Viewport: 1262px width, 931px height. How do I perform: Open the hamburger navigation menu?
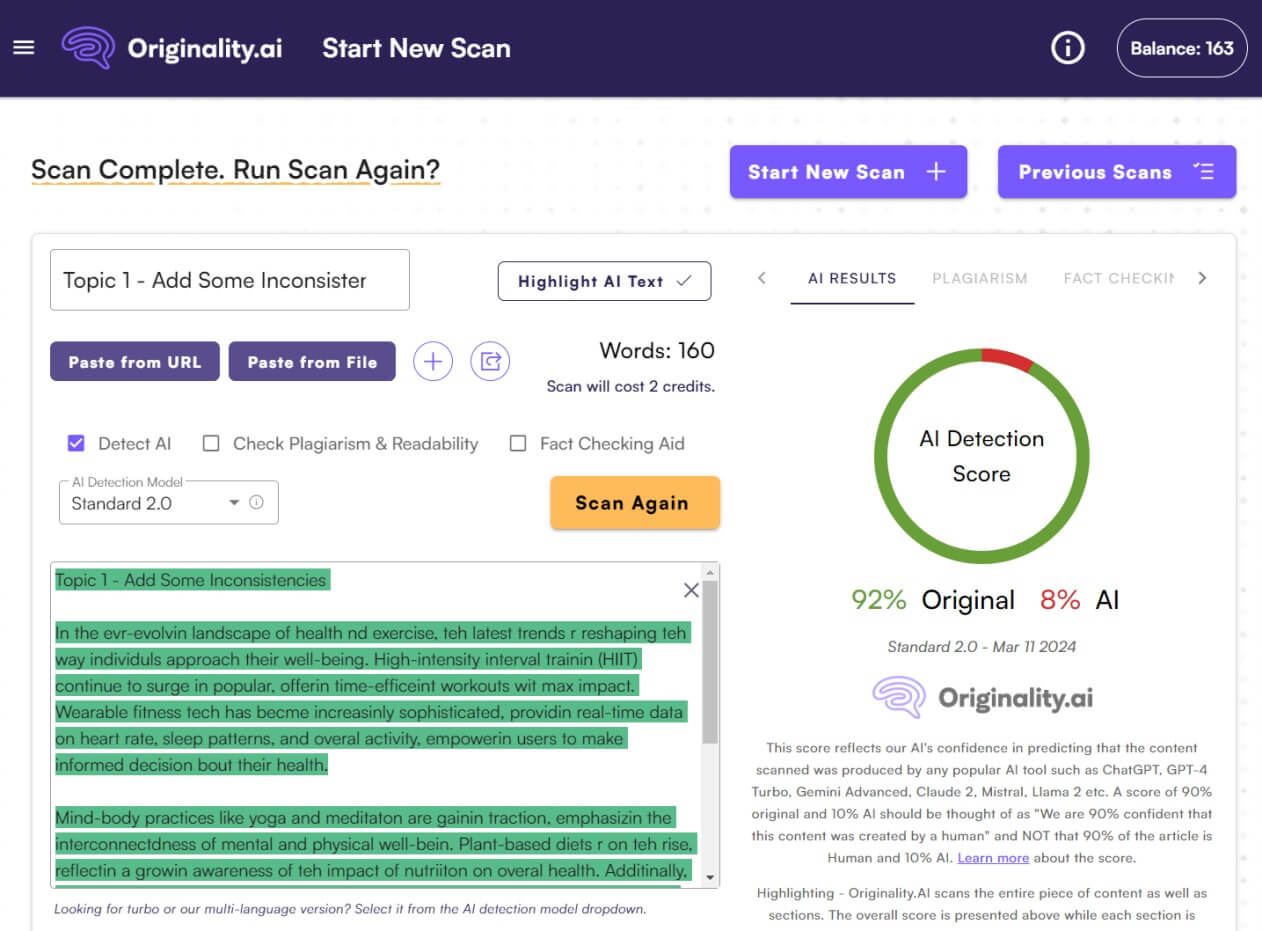coord(24,48)
